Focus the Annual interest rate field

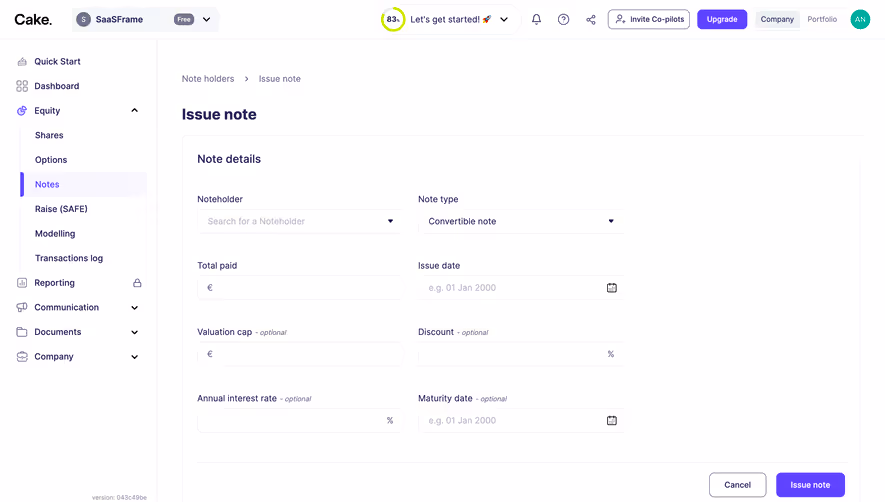299,421
